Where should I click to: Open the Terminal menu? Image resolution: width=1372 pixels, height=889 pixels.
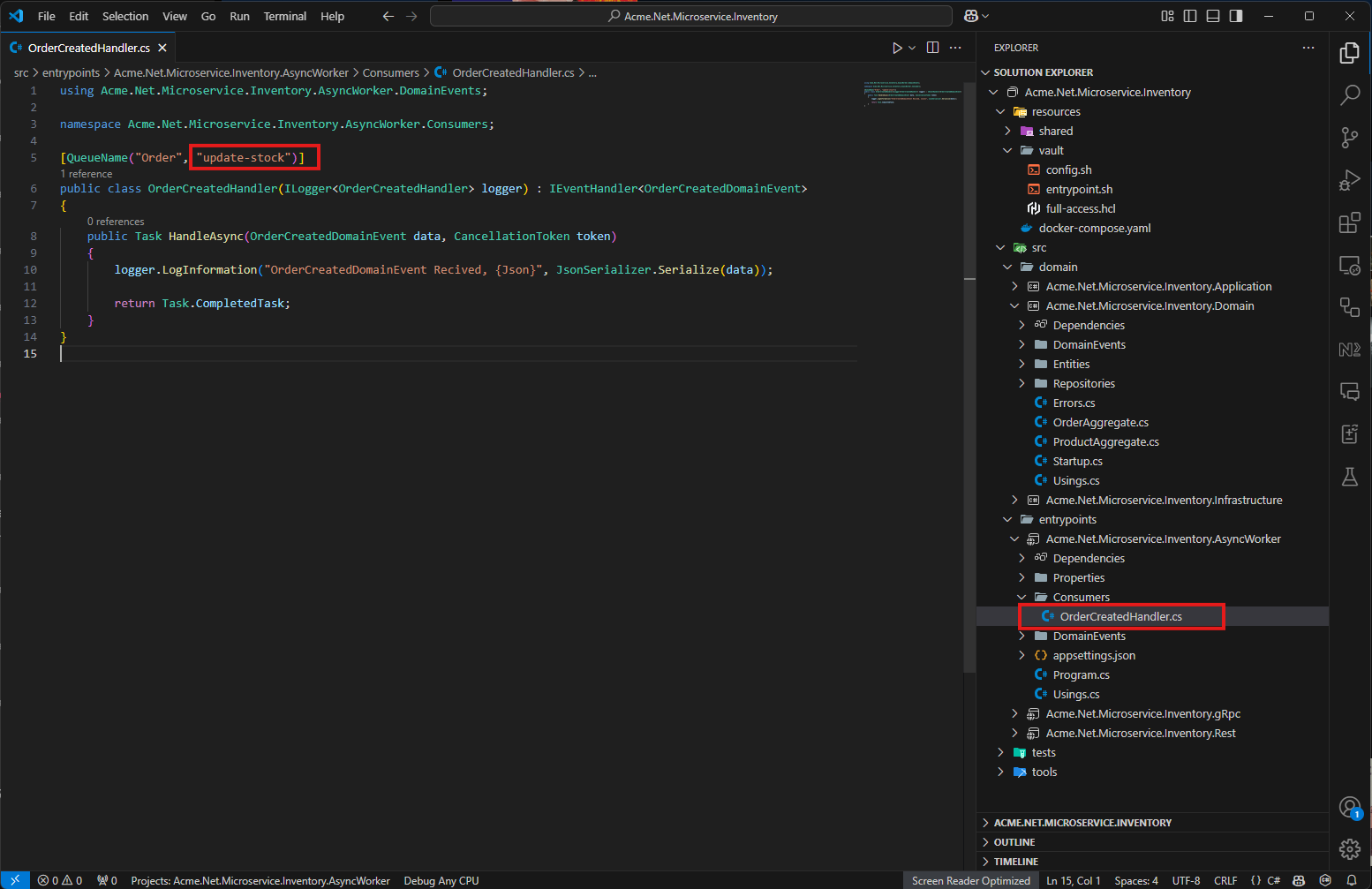click(x=284, y=16)
